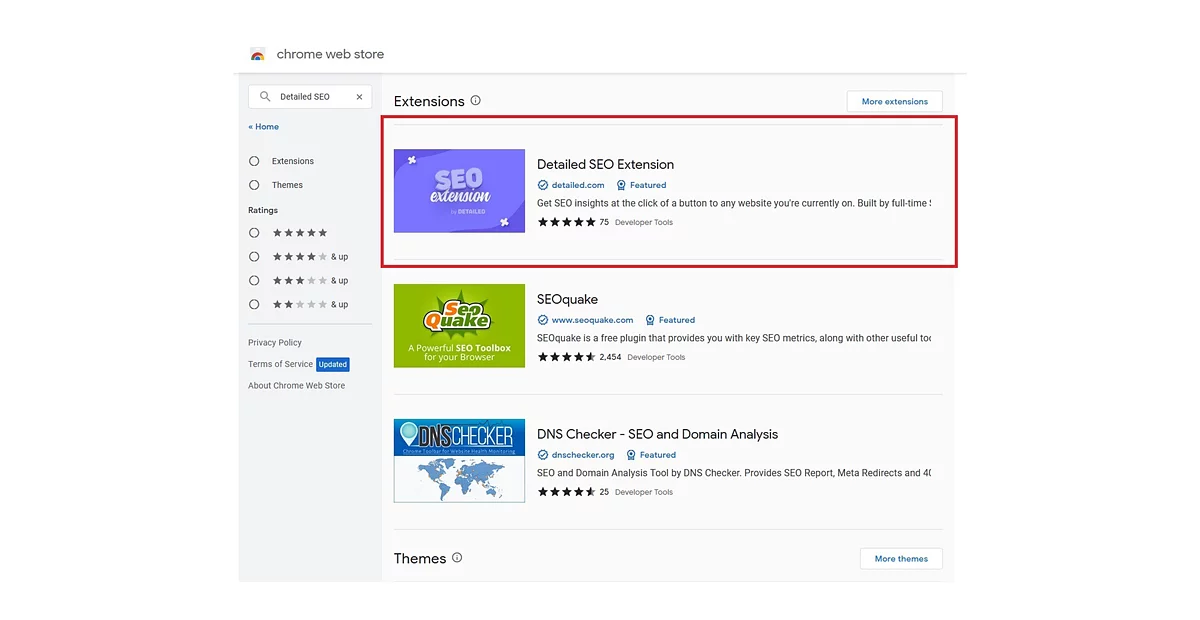Open the DNS Checker thumbnail image
The height and width of the screenshot is (620, 1200).
click(459, 460)
